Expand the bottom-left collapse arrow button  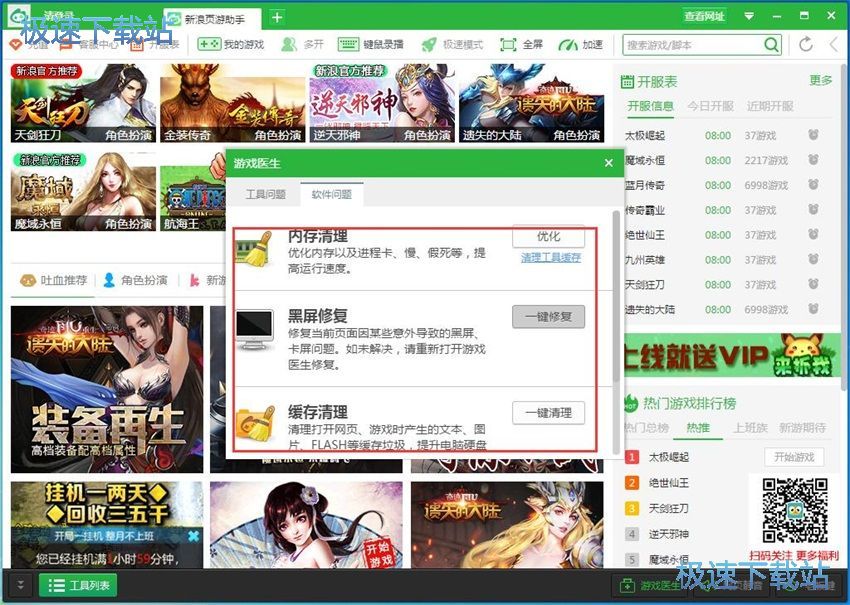coord(20,585)
